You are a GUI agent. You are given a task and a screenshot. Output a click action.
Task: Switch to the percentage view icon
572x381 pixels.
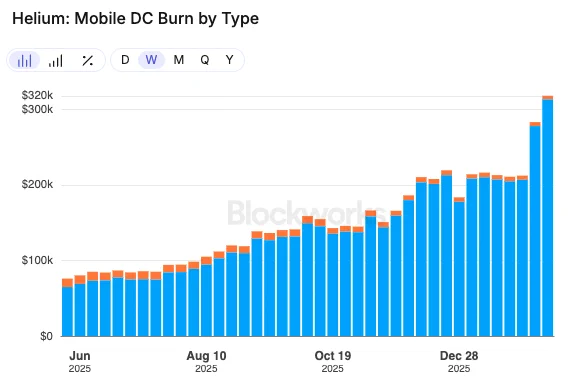88,60
